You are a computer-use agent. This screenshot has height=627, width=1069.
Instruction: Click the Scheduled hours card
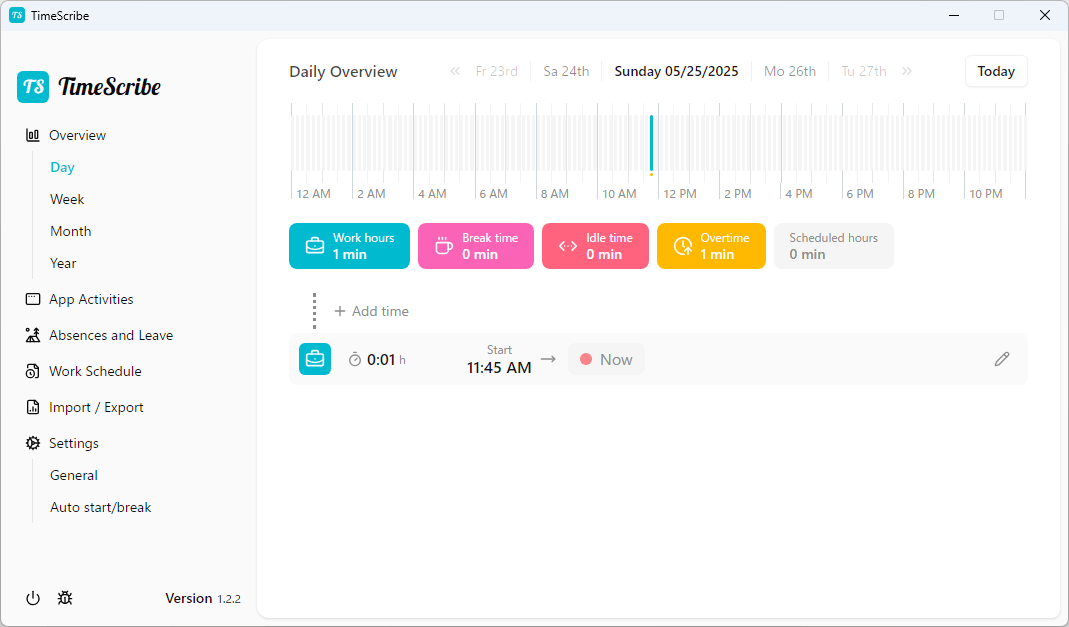coord(834,246)
